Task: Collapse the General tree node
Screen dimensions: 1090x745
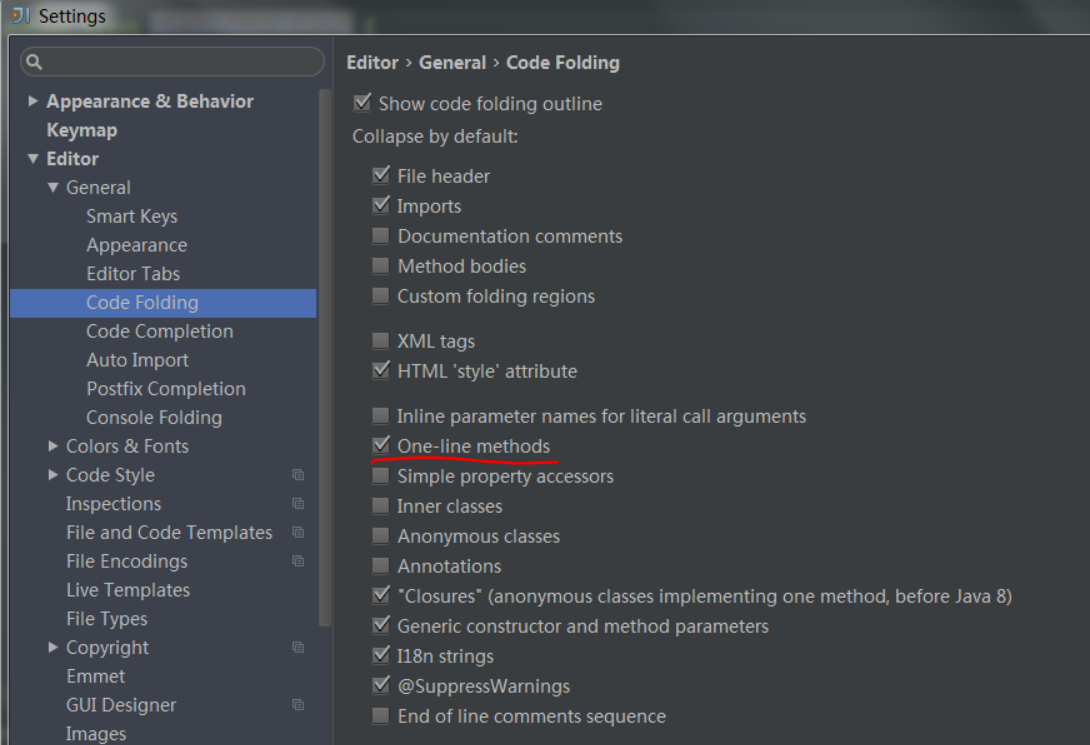Action: [53, 187]
